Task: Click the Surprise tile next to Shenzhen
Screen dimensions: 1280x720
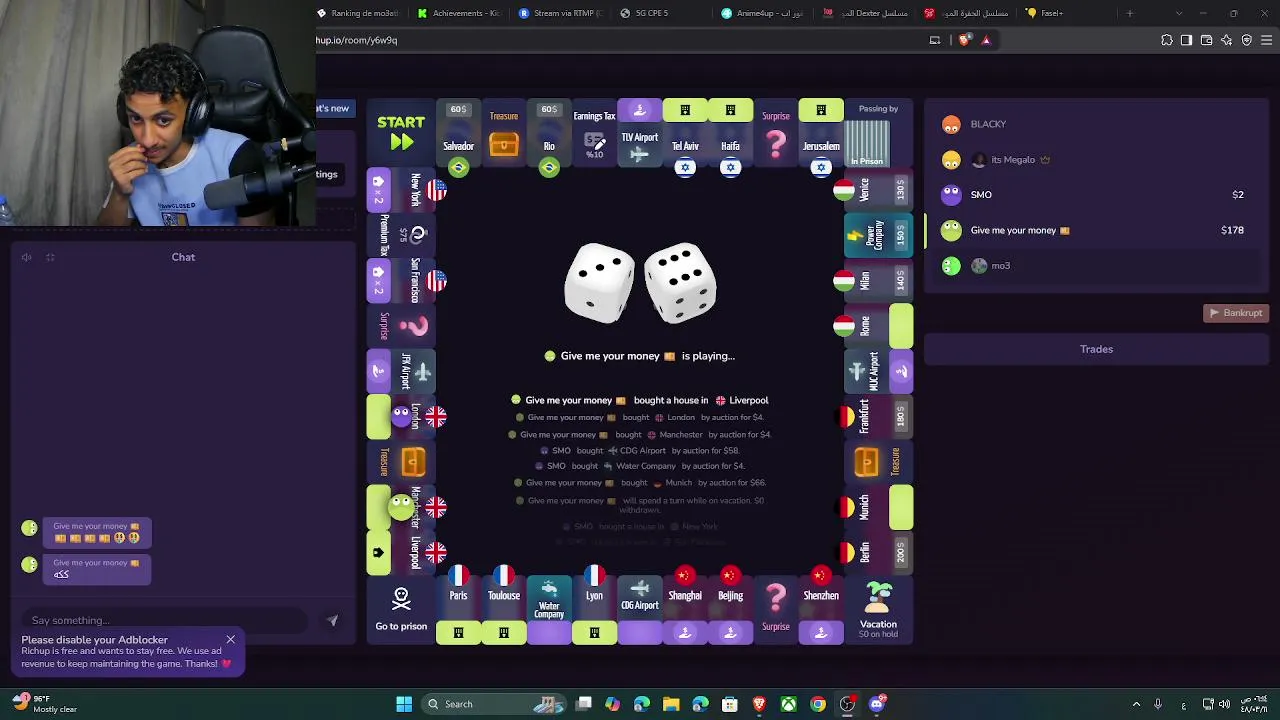Action: pyautogui.click(x=776, y=610)
